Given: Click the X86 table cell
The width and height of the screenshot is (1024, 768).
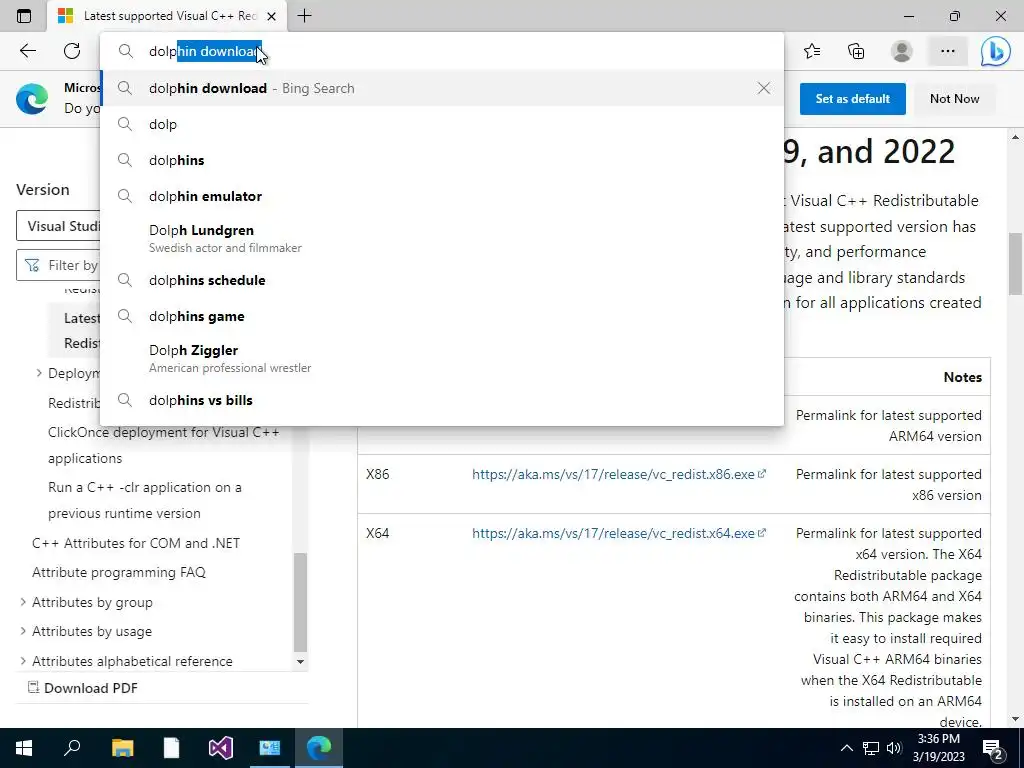Looking at the screenshot, I should click(377, 474).
